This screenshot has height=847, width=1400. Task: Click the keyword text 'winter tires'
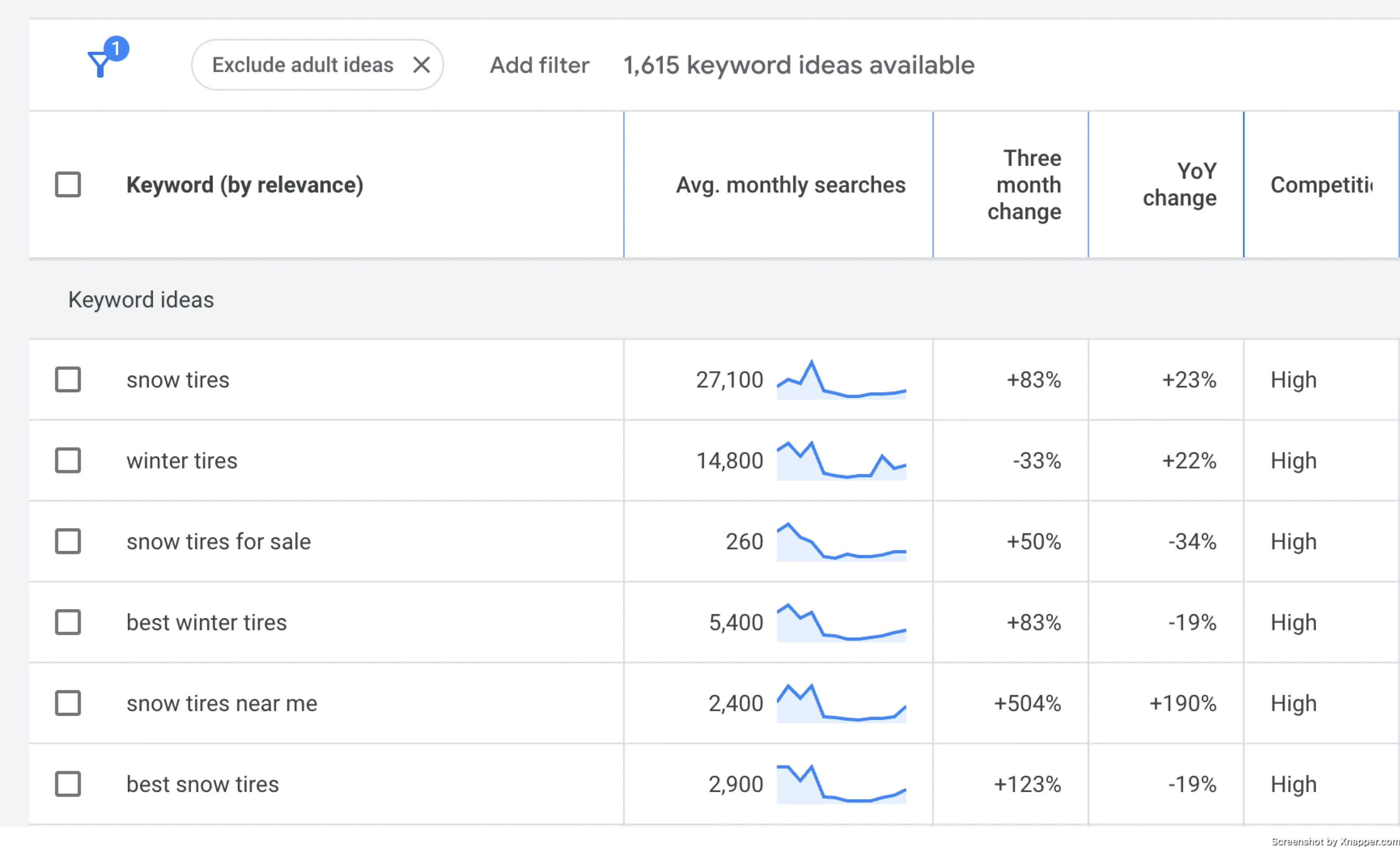click(182, 460)
